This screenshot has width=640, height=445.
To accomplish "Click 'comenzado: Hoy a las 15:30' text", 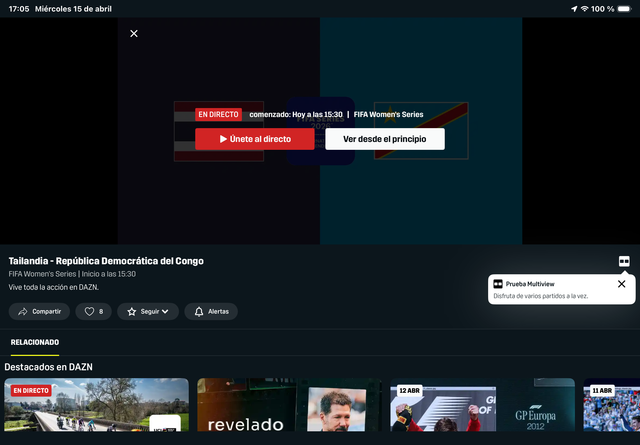I will 296,114.
